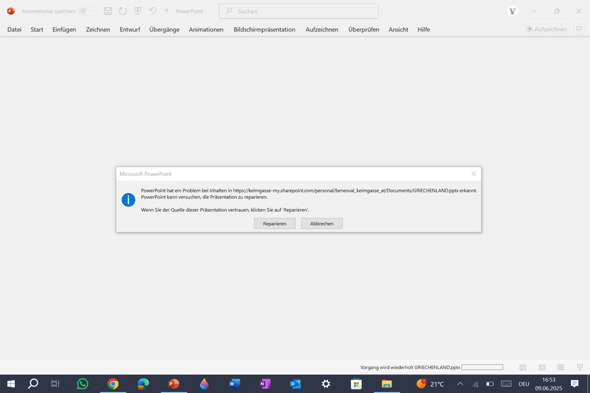Viewport: 590px width, 393px height.
Task: Open the user account avatar
Action: point(512,11)
